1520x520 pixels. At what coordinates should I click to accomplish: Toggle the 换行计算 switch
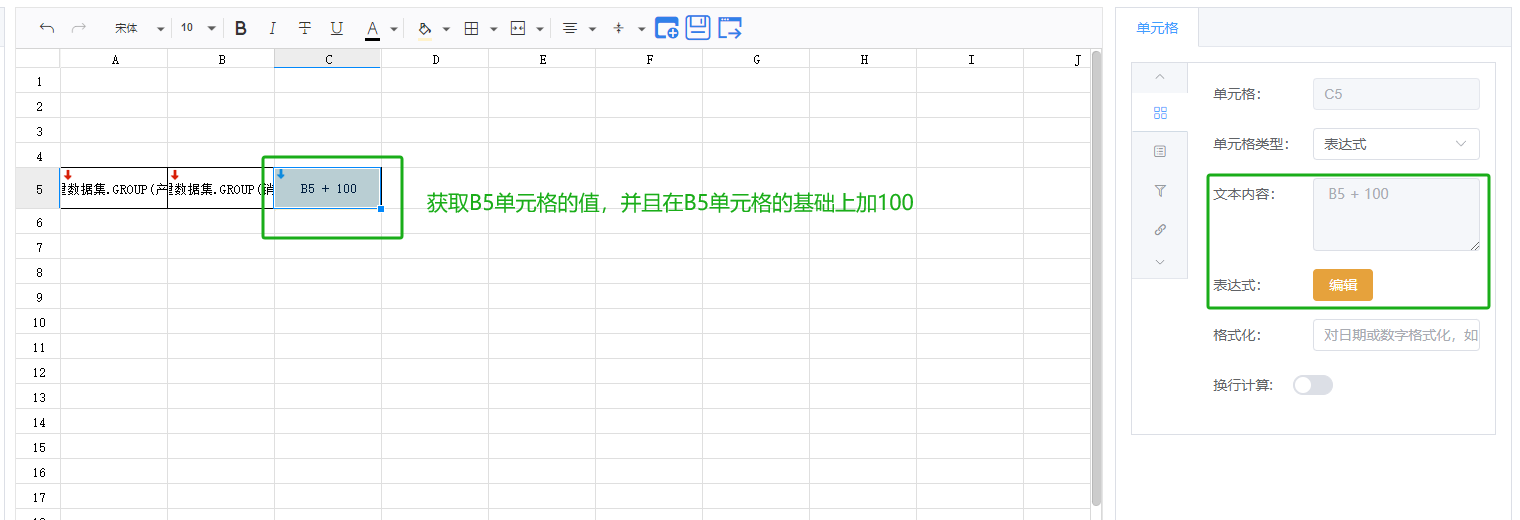(1313, 385)
